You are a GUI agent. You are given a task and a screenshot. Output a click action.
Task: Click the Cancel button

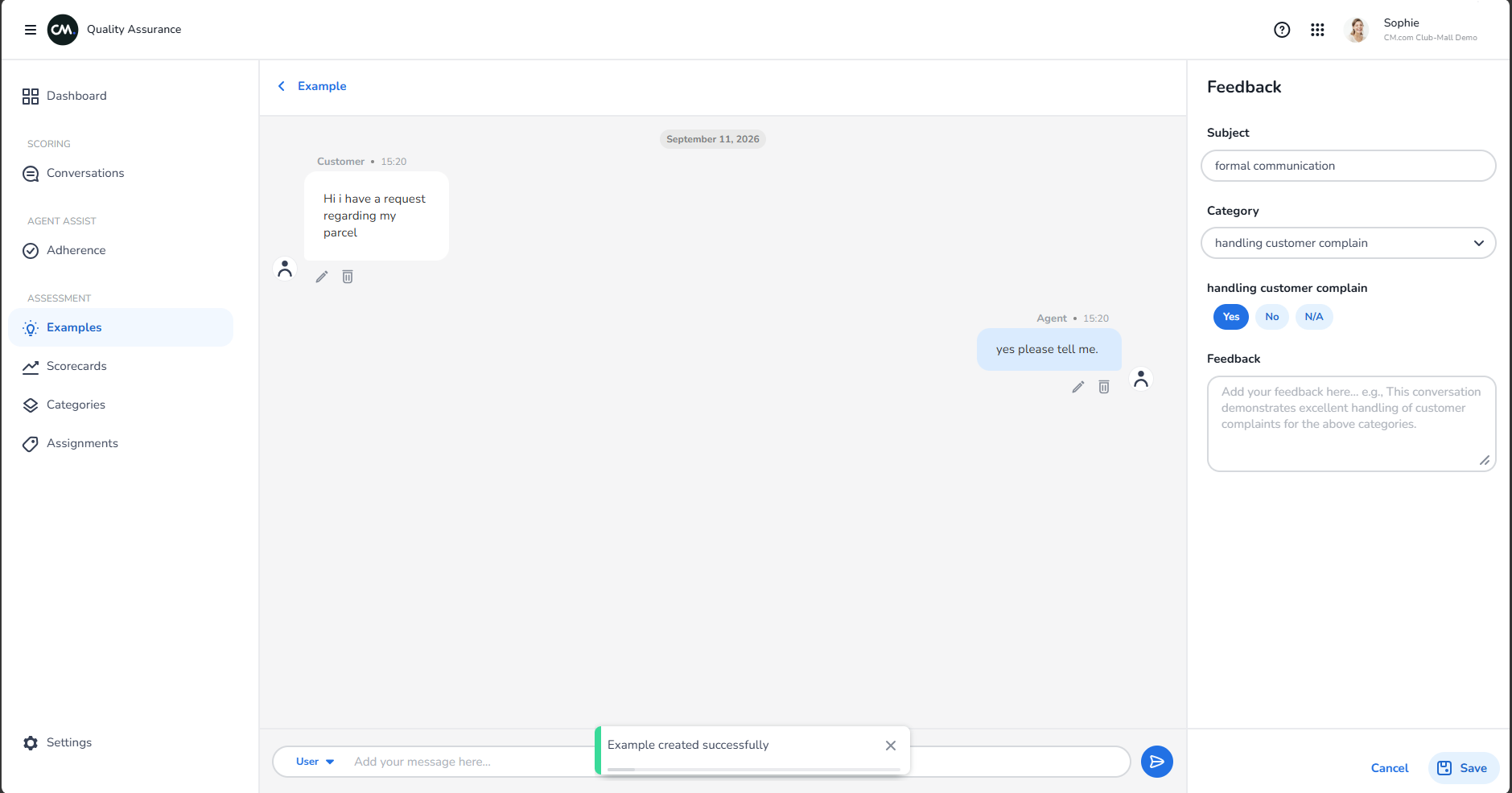(x=1390, y=768)
